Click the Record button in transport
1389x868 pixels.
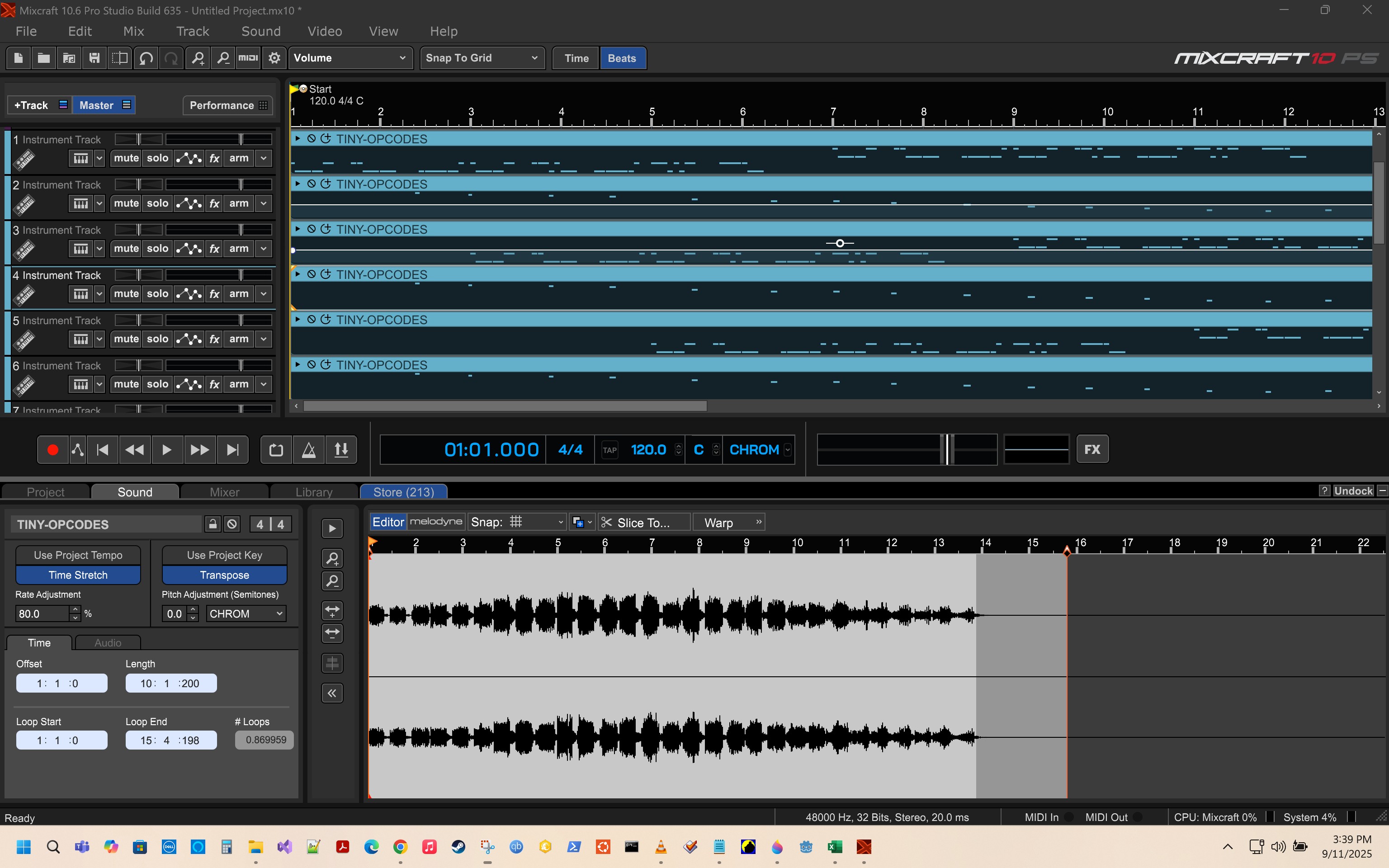pos(53,449)
